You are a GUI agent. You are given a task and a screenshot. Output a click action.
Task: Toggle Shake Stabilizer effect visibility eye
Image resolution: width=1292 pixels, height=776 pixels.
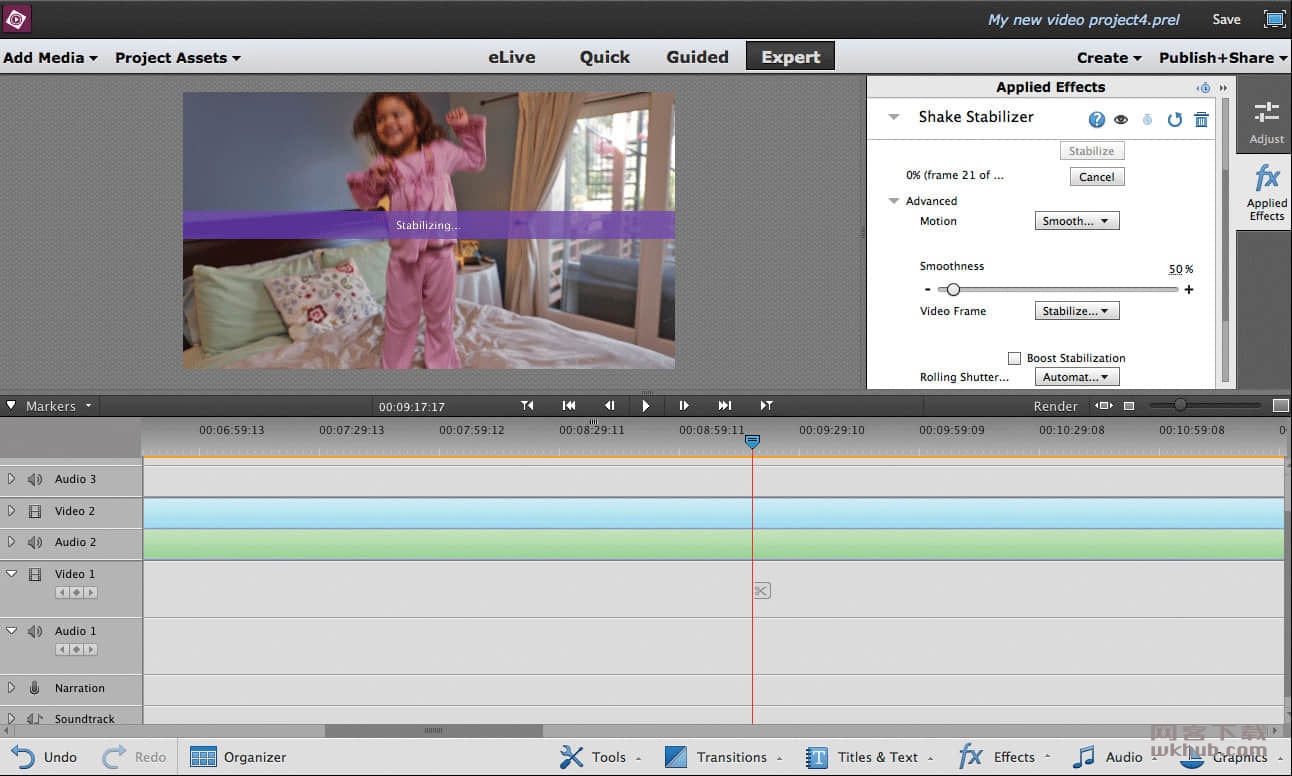(1121, 119)
